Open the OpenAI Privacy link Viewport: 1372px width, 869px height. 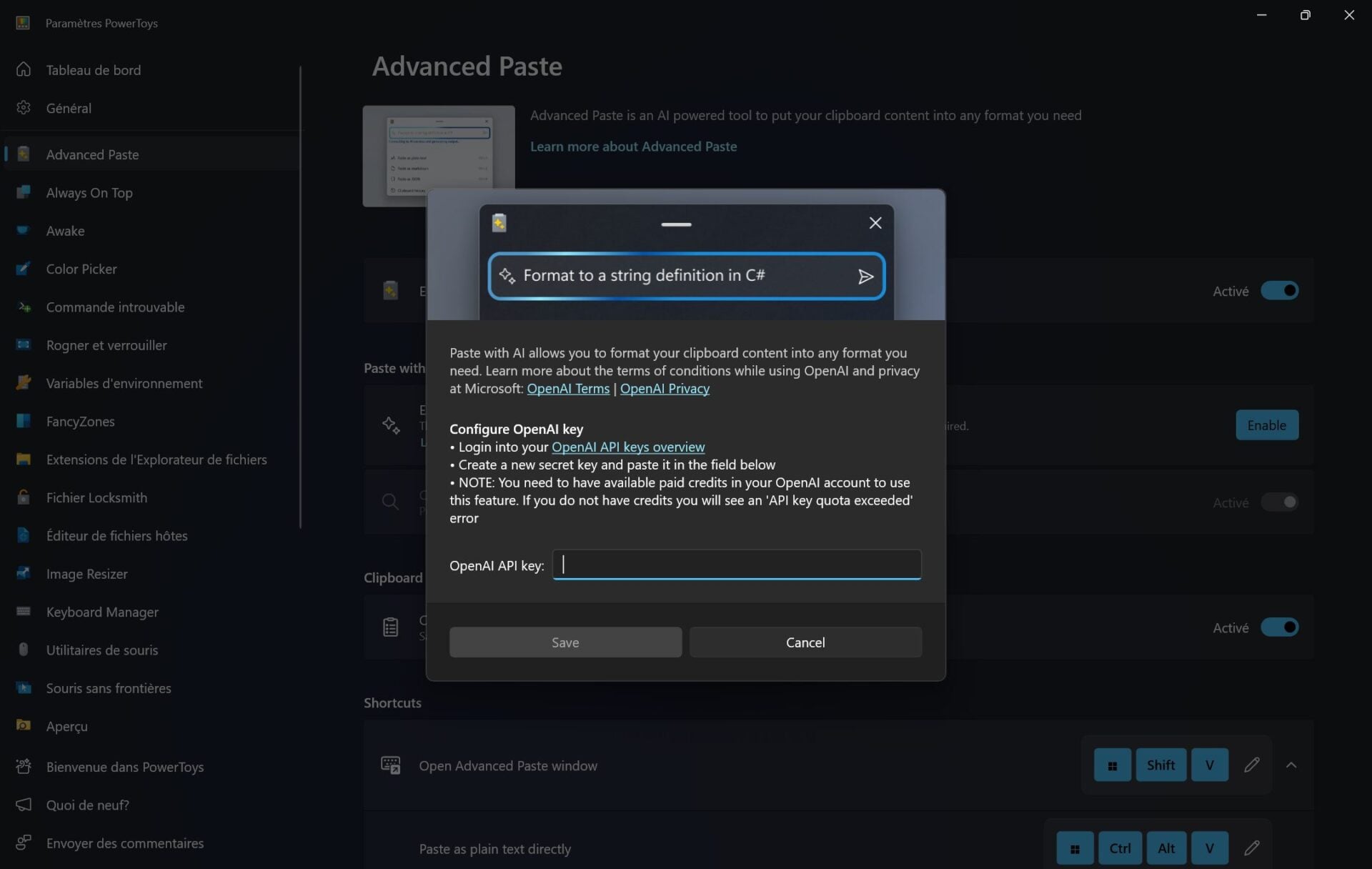pyautogui.click(x=665, y=389)
